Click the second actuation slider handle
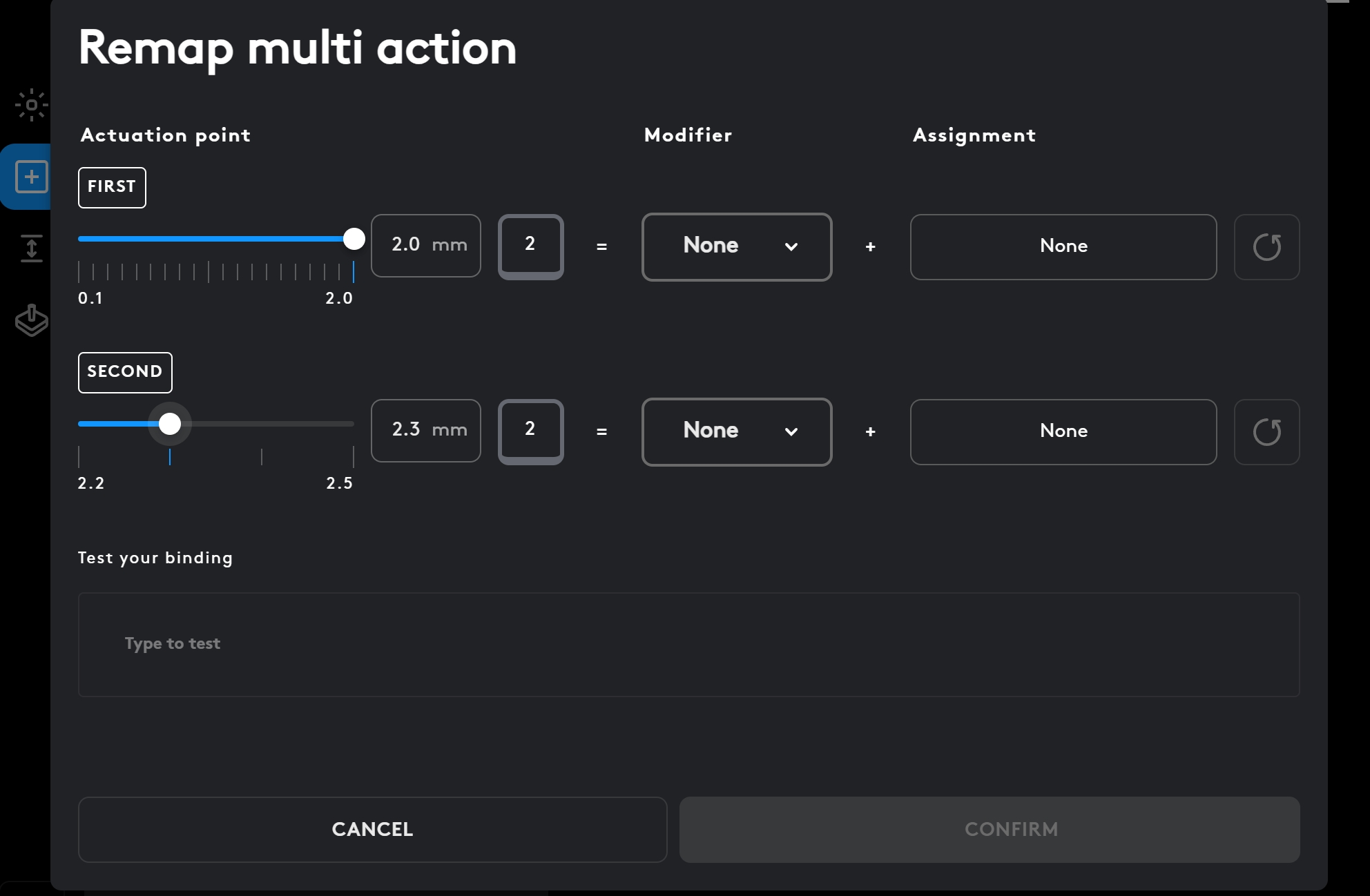Viewport: 1370px width, 896px height. click(170, 424)
